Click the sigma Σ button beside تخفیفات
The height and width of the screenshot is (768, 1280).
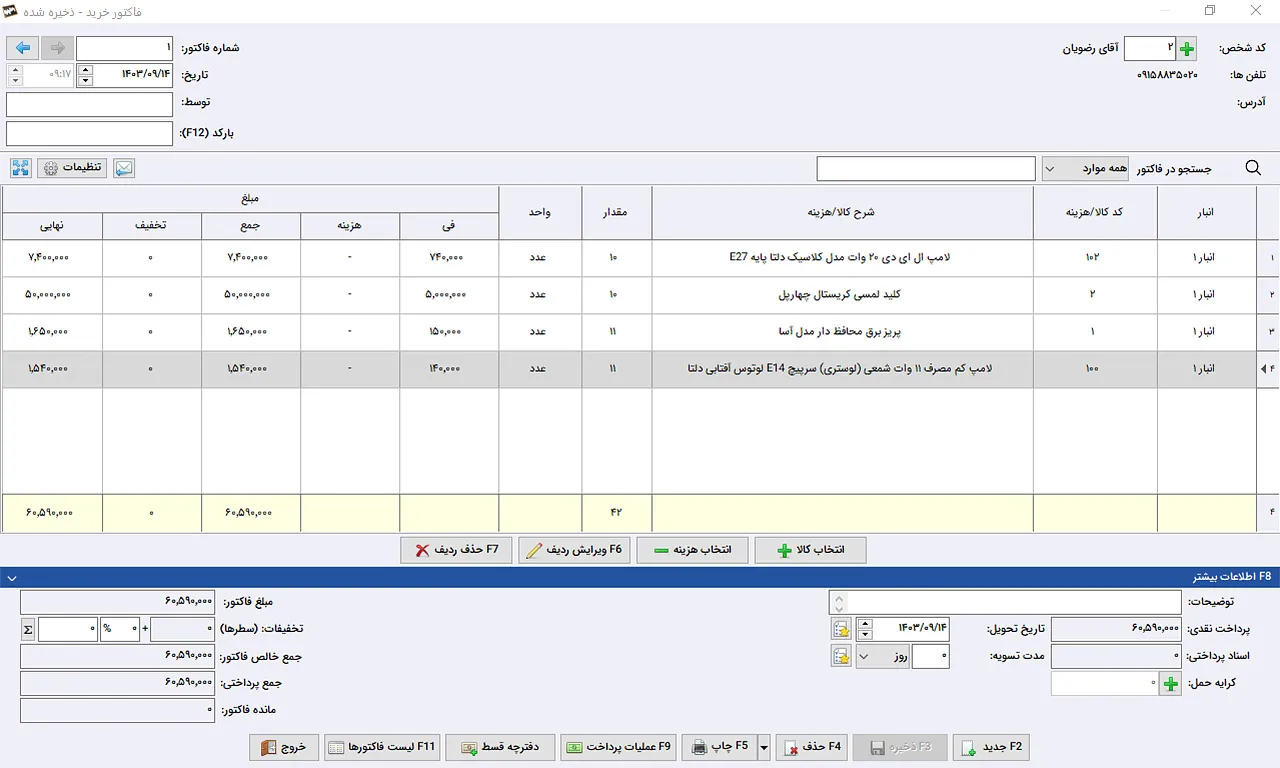click(x=27, y=629)
